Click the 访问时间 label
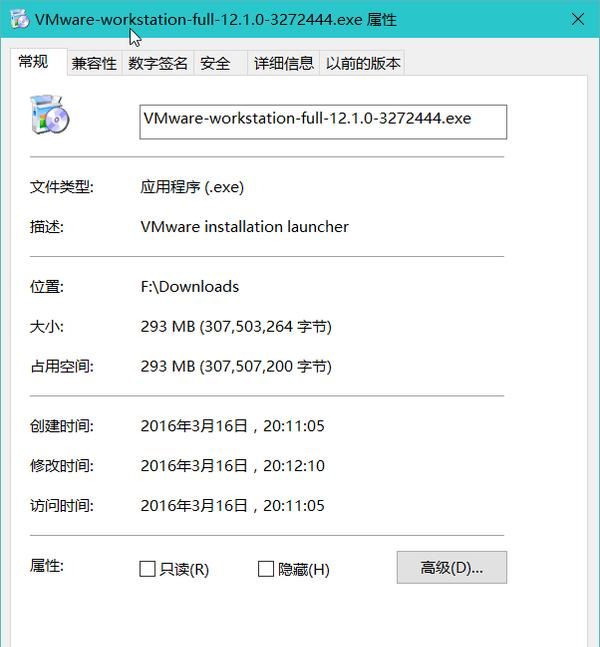This screenshot has width=600, height=647. tap(62, 506)
